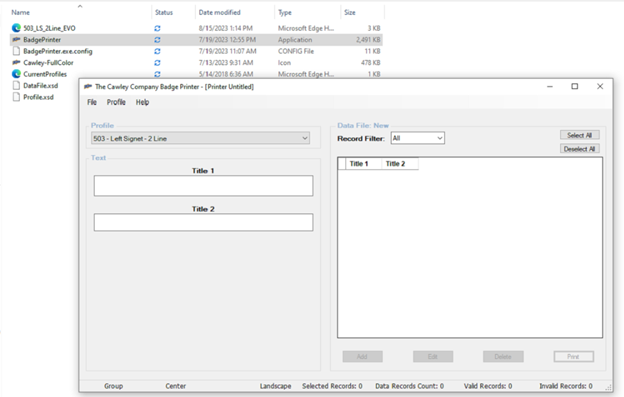Image resolution: width=624 pixels, height=397 pixels.
Task: Click the BadgePrinter application icon in file list
Action: [16, 39]
